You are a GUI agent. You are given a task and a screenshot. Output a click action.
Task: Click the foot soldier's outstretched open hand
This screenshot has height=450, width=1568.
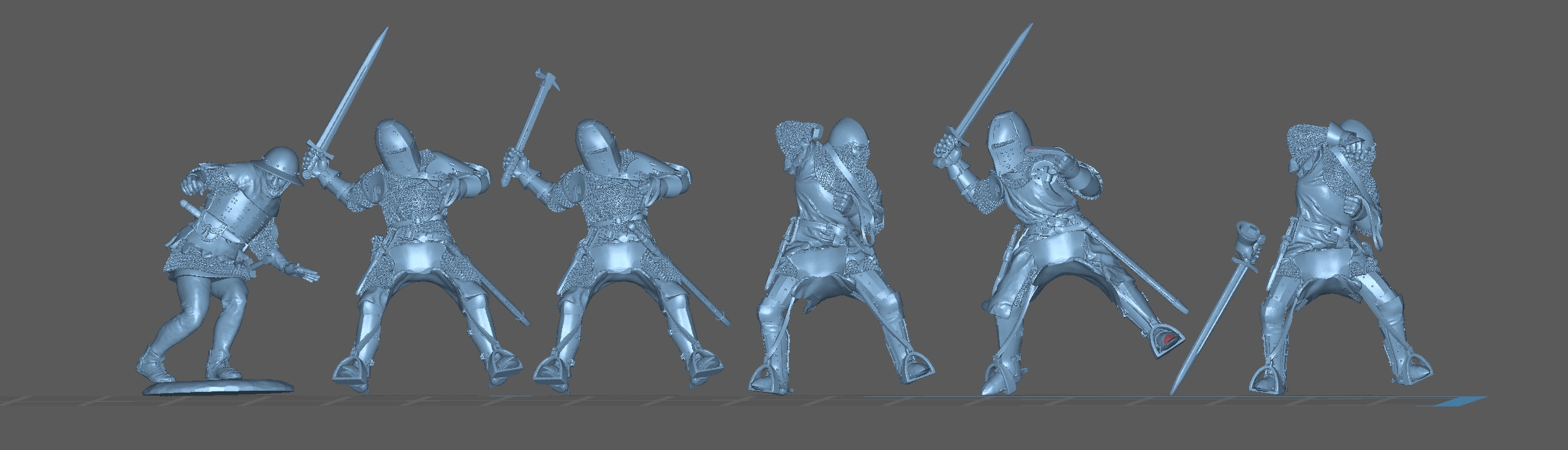click(x=303, y=272)
